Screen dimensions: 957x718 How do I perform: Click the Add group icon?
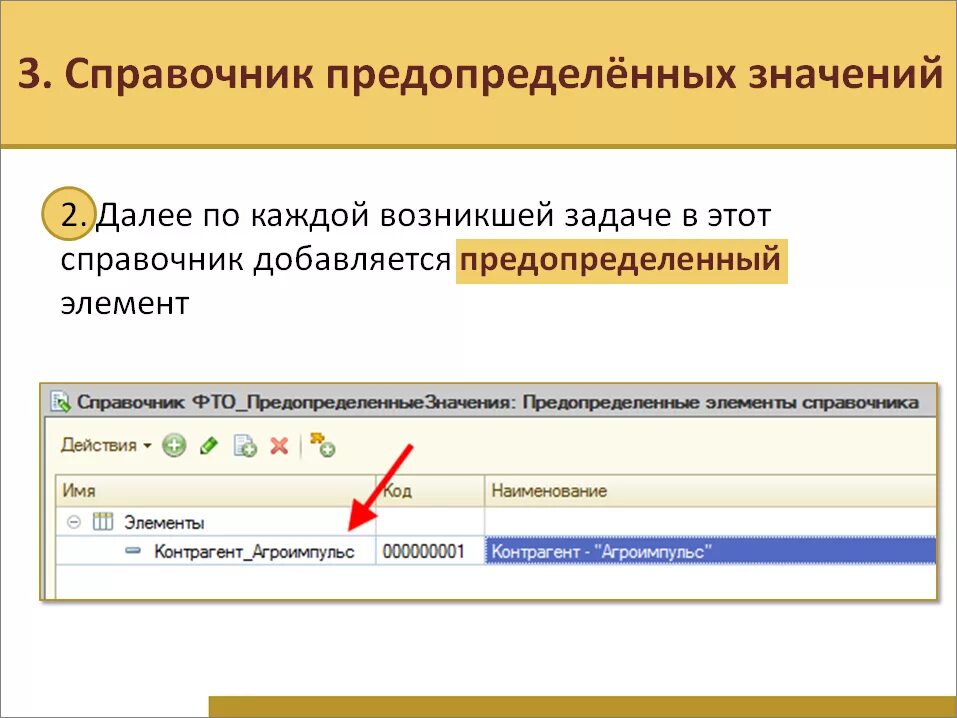tap(322, 445)
